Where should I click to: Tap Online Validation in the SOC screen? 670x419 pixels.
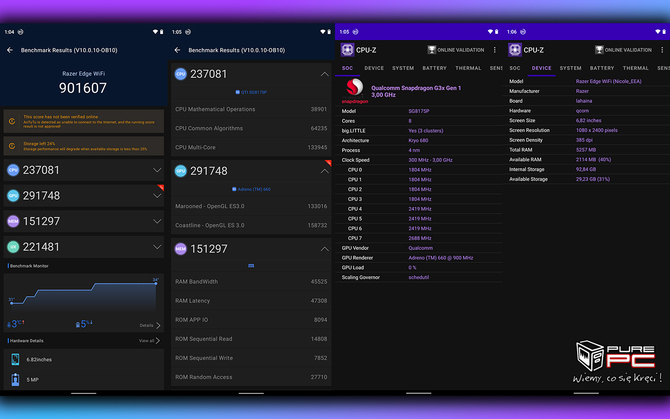(456, 50)
